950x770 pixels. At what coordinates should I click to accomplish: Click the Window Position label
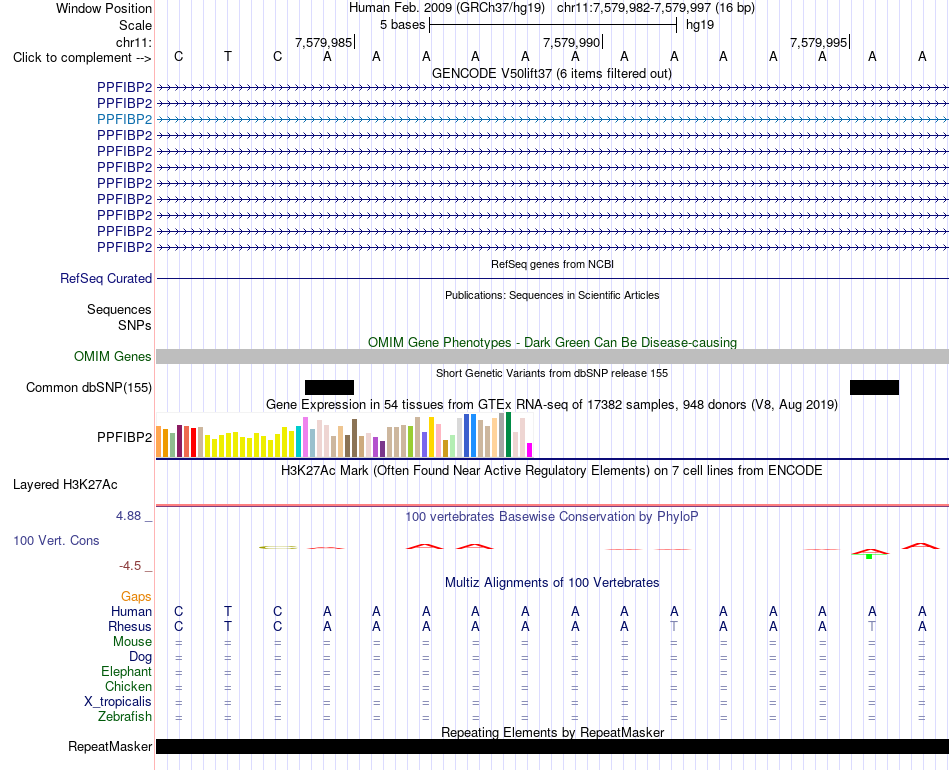[104, 8]
